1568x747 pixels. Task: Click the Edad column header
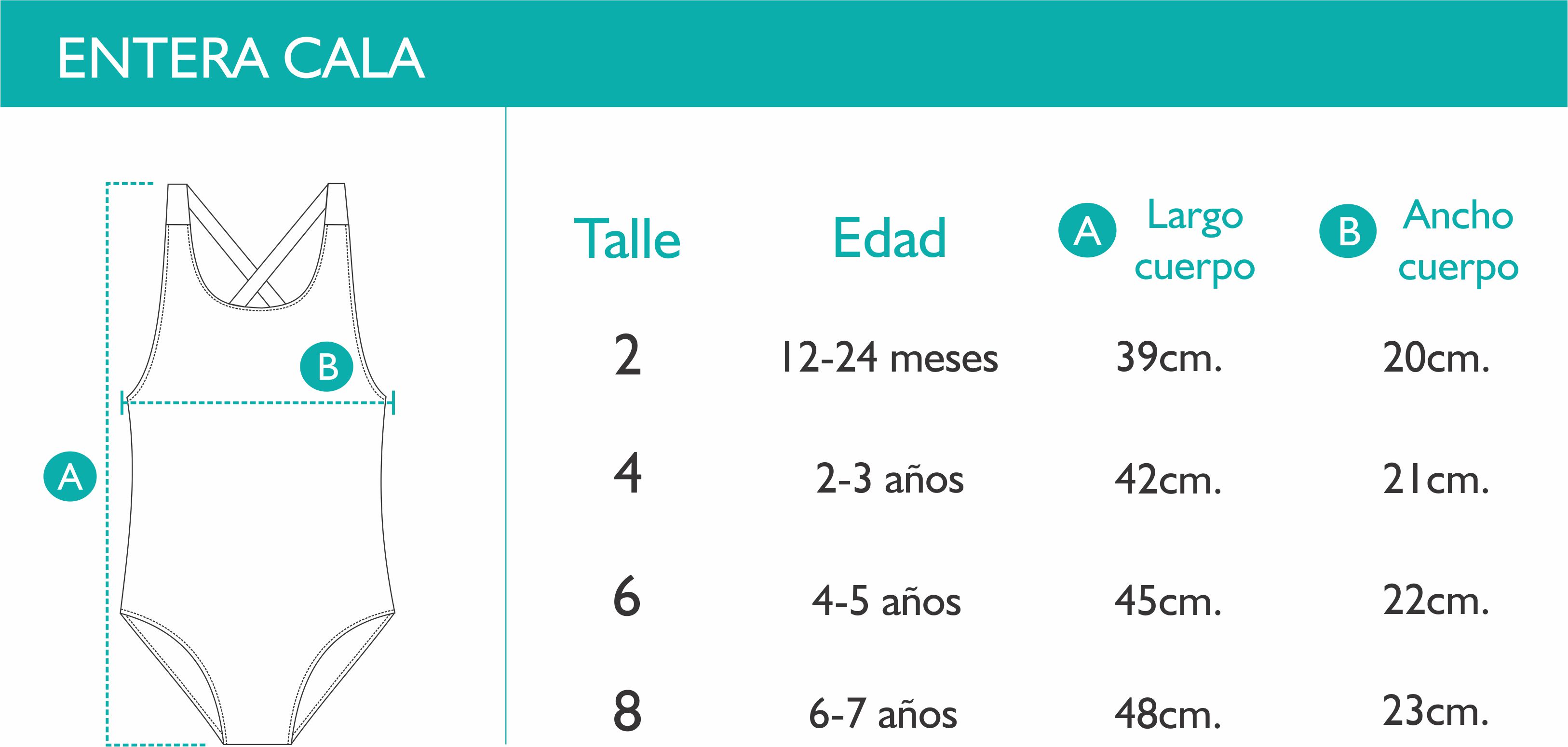889,238
